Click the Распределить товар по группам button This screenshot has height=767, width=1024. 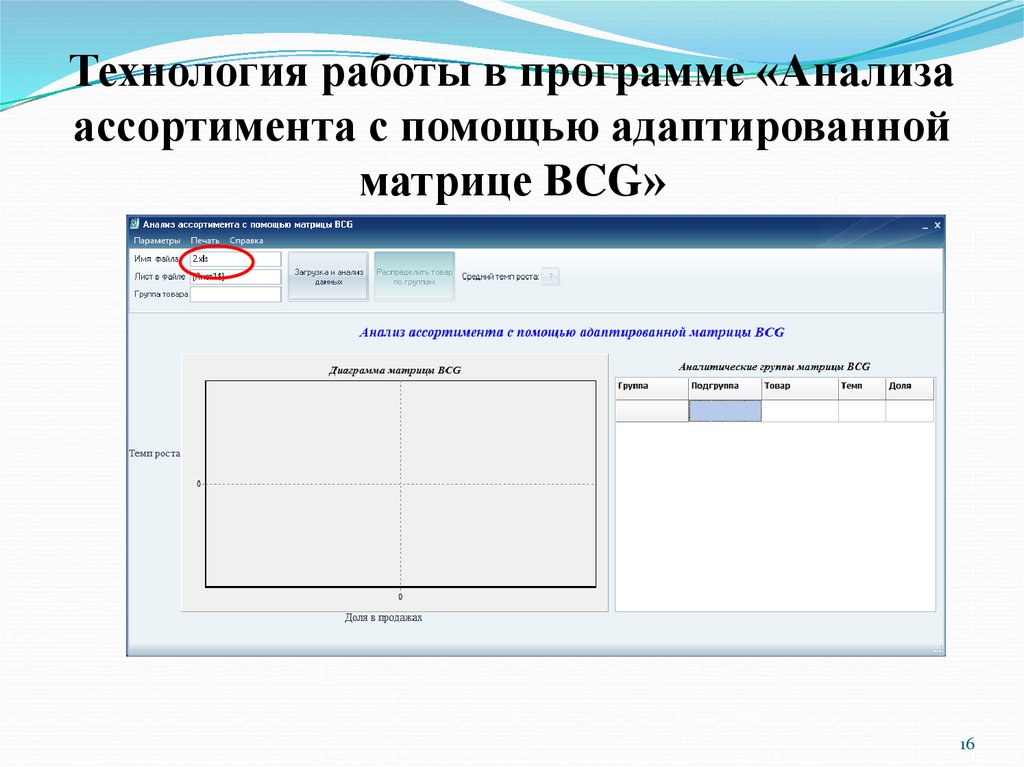tap(415, 276)
